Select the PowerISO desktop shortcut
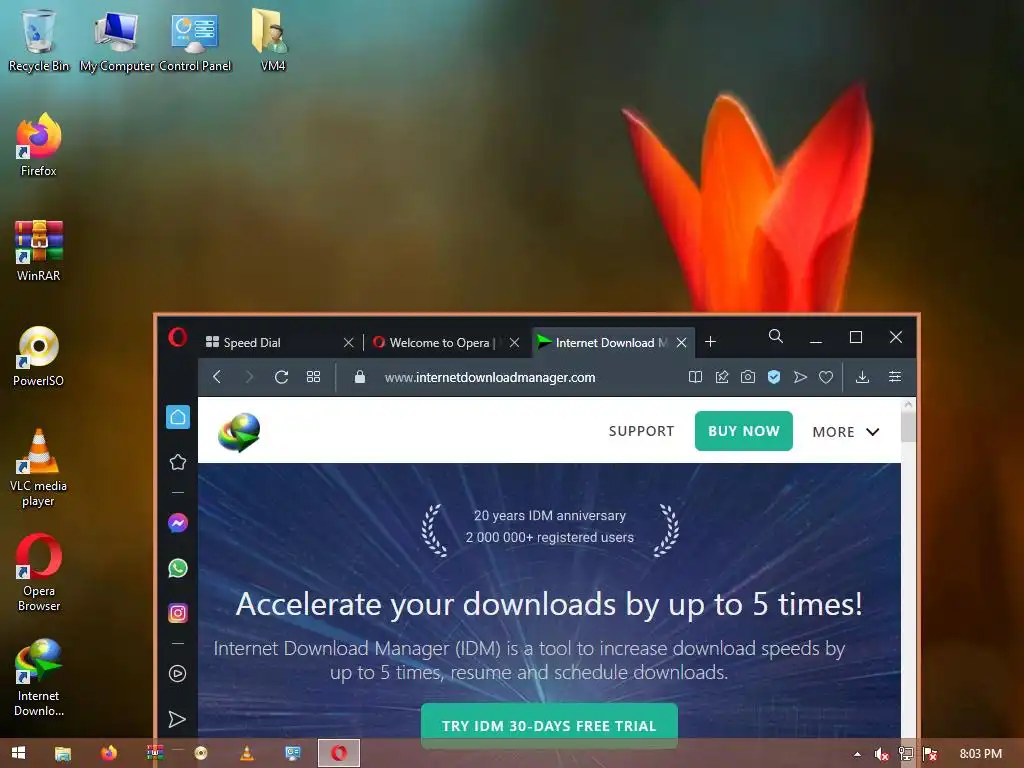 pyautogui.click(x=39, y=355)
